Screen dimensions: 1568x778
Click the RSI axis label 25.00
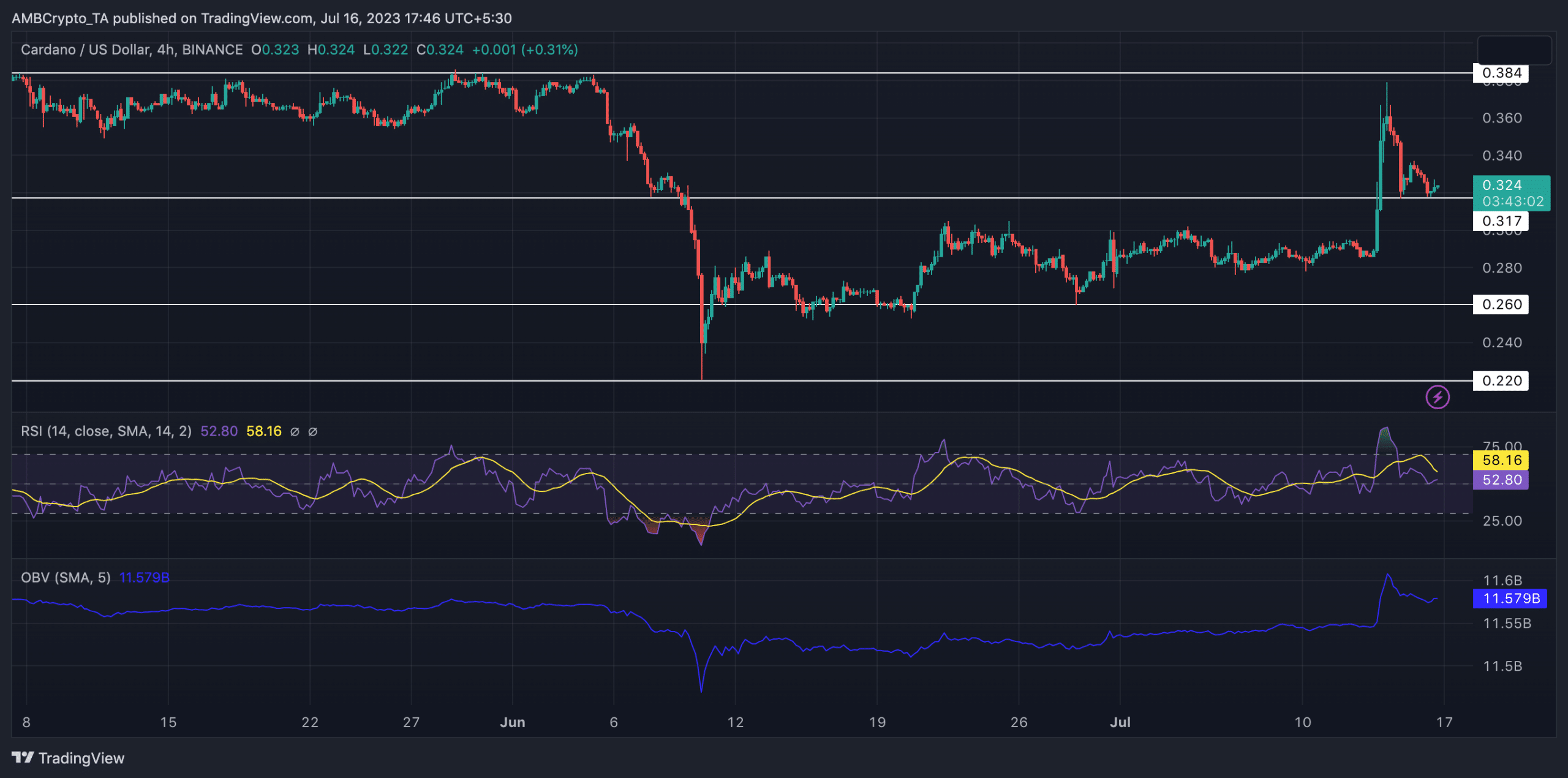coord(1502,521)
